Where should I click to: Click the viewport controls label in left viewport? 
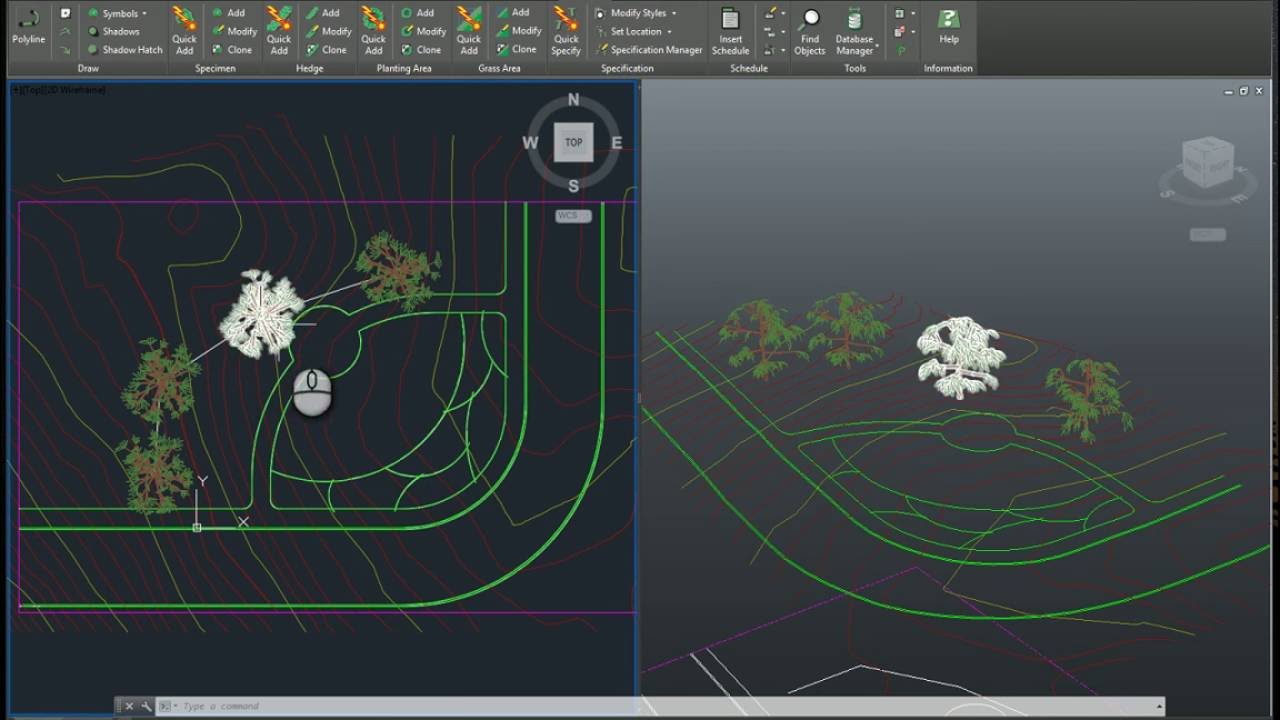click(59, 90)
